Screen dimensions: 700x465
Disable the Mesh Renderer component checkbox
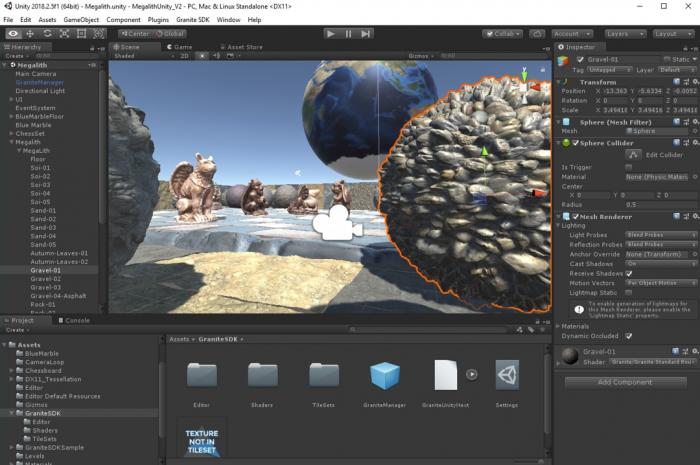[x=575, y=216]
